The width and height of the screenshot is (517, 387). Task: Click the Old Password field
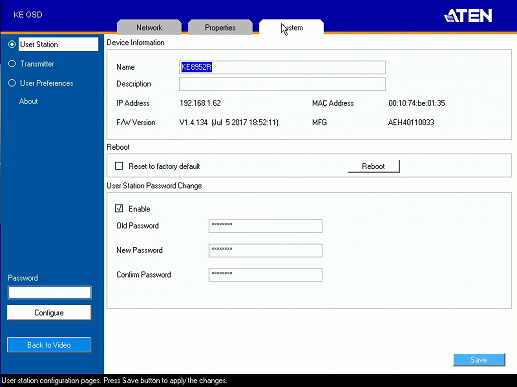point(266,226)
